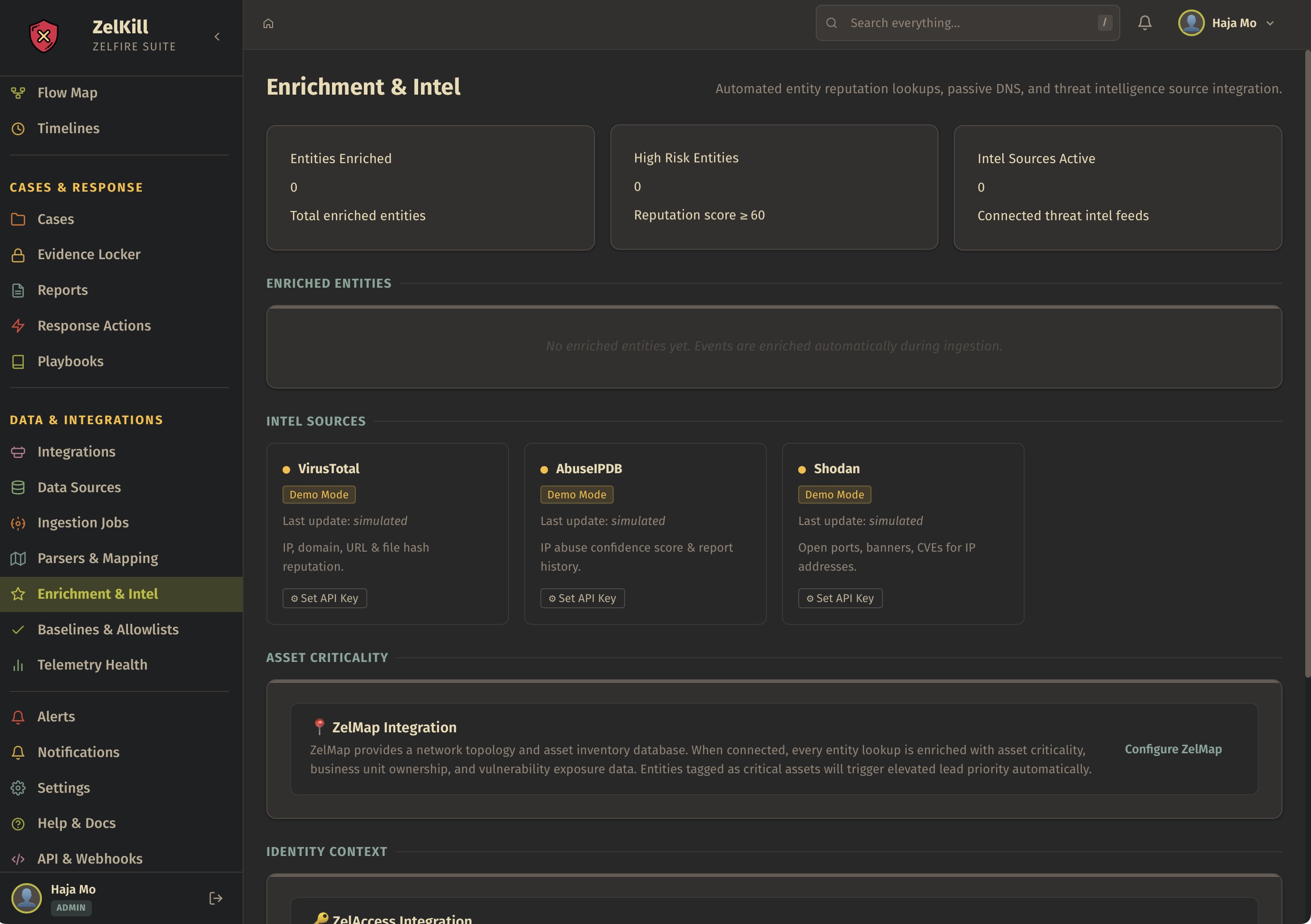Click the Configure ZelMap link
Viewport: 1311px width, 924px height.
tap(1173, 749)
